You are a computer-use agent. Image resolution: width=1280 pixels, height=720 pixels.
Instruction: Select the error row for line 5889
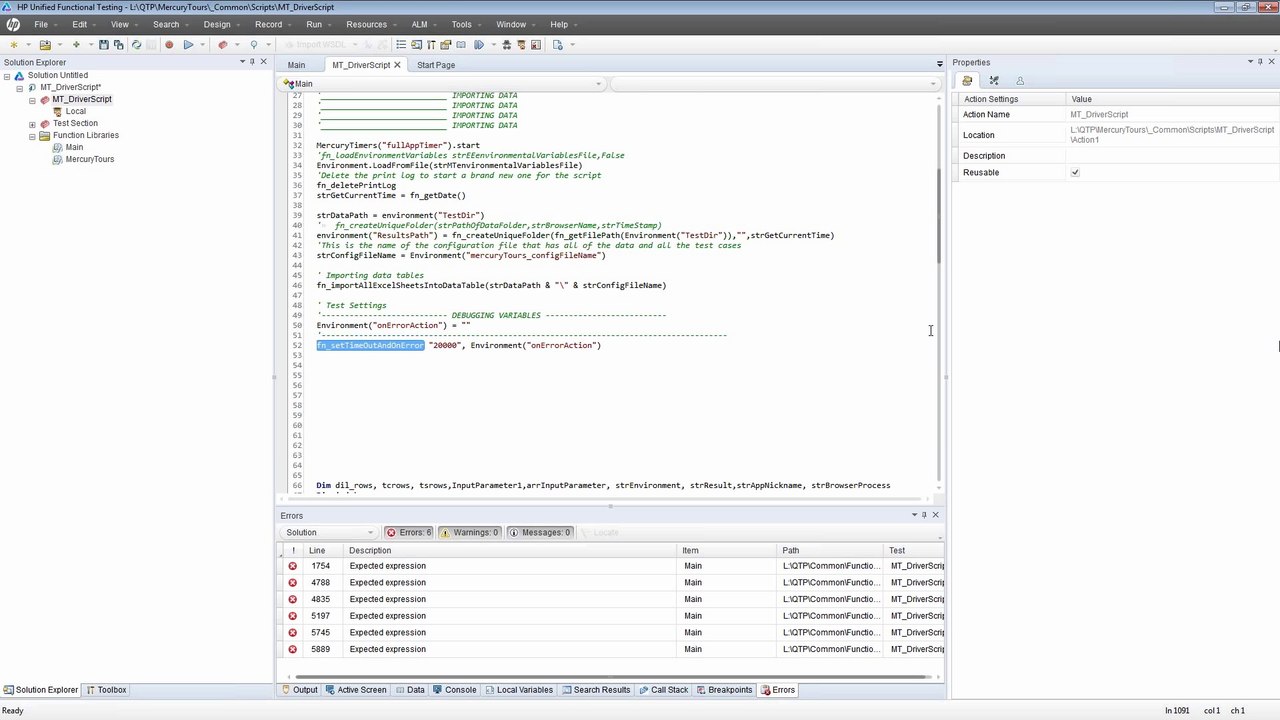(x=611, y=650)
